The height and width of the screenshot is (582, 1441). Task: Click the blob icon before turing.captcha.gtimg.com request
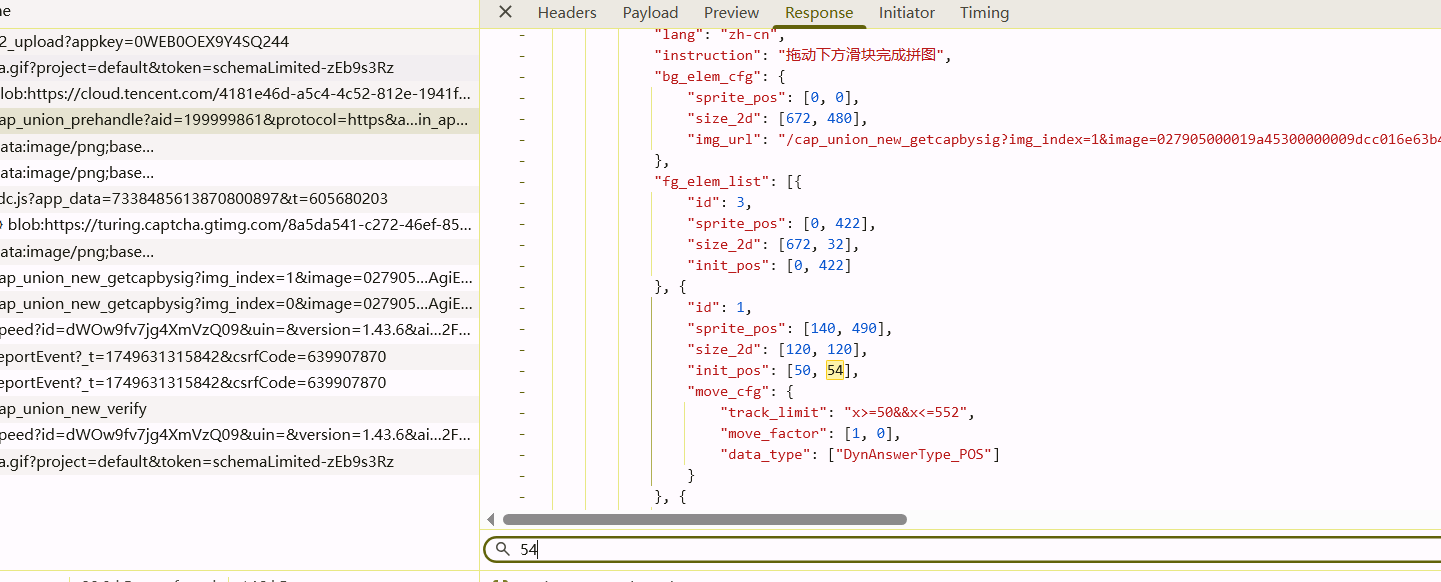point(1,225)
